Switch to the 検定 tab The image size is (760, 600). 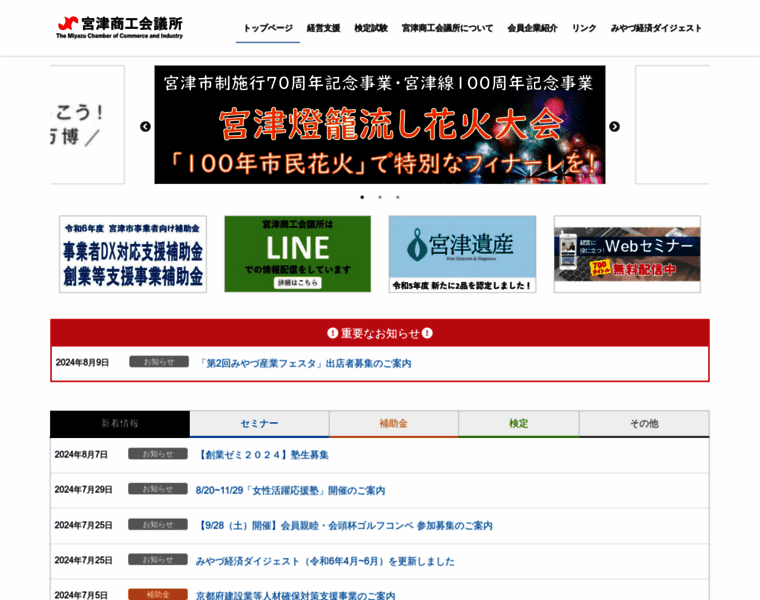519,424
